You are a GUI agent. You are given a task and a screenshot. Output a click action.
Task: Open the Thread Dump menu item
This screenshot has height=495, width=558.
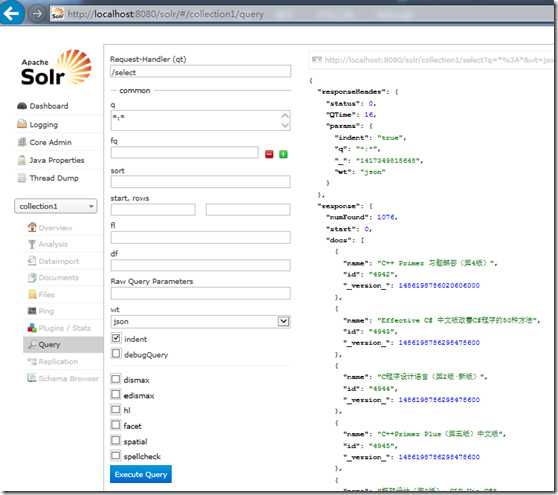(54, 178)
